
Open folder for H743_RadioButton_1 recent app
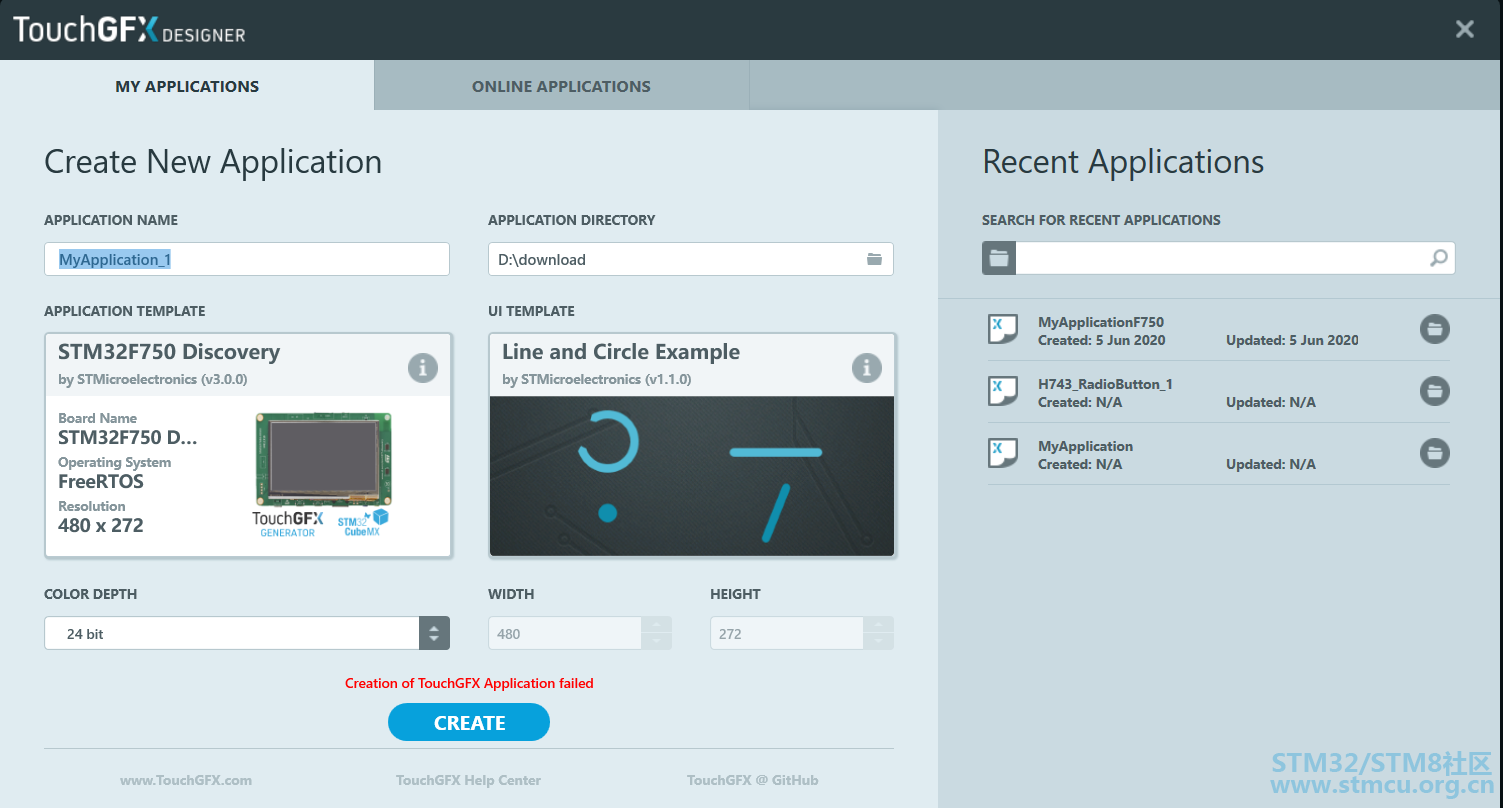(1435, 391)
